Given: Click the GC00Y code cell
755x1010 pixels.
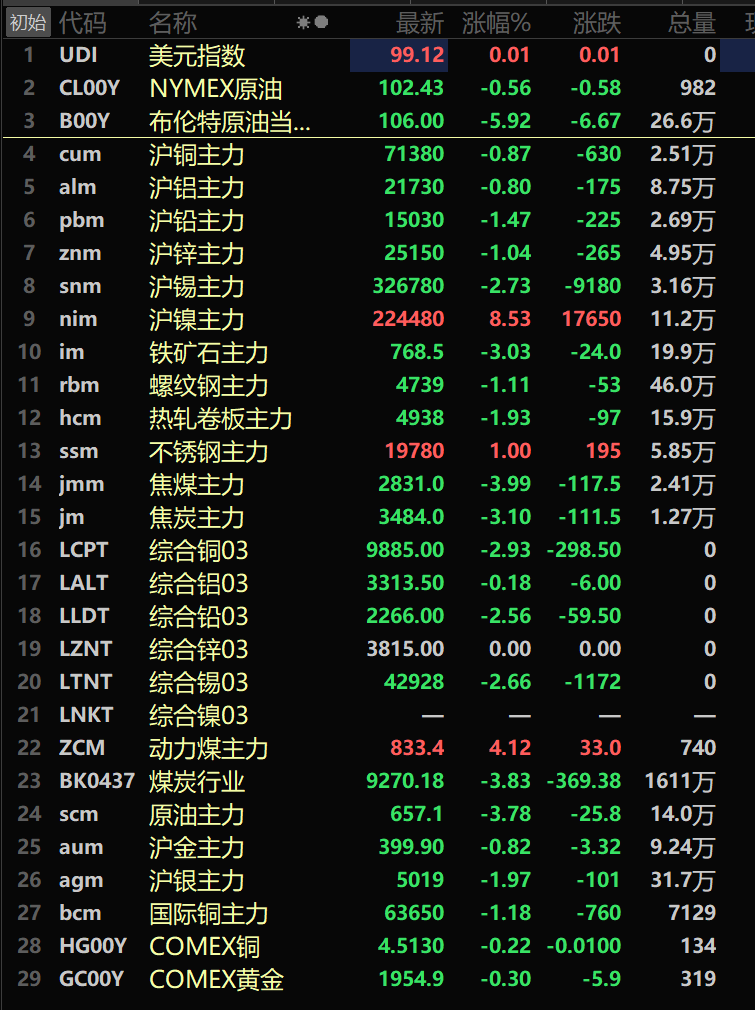Looking at the screenshot, I should tap(91, 979).
